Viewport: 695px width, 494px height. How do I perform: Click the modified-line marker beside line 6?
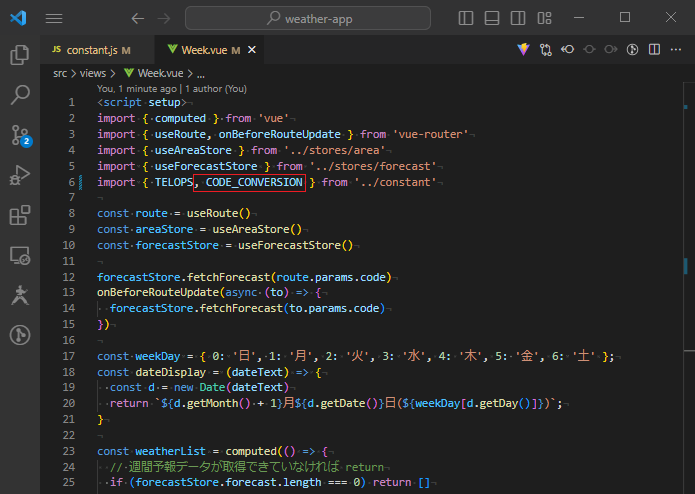click(x=81, y=182)
